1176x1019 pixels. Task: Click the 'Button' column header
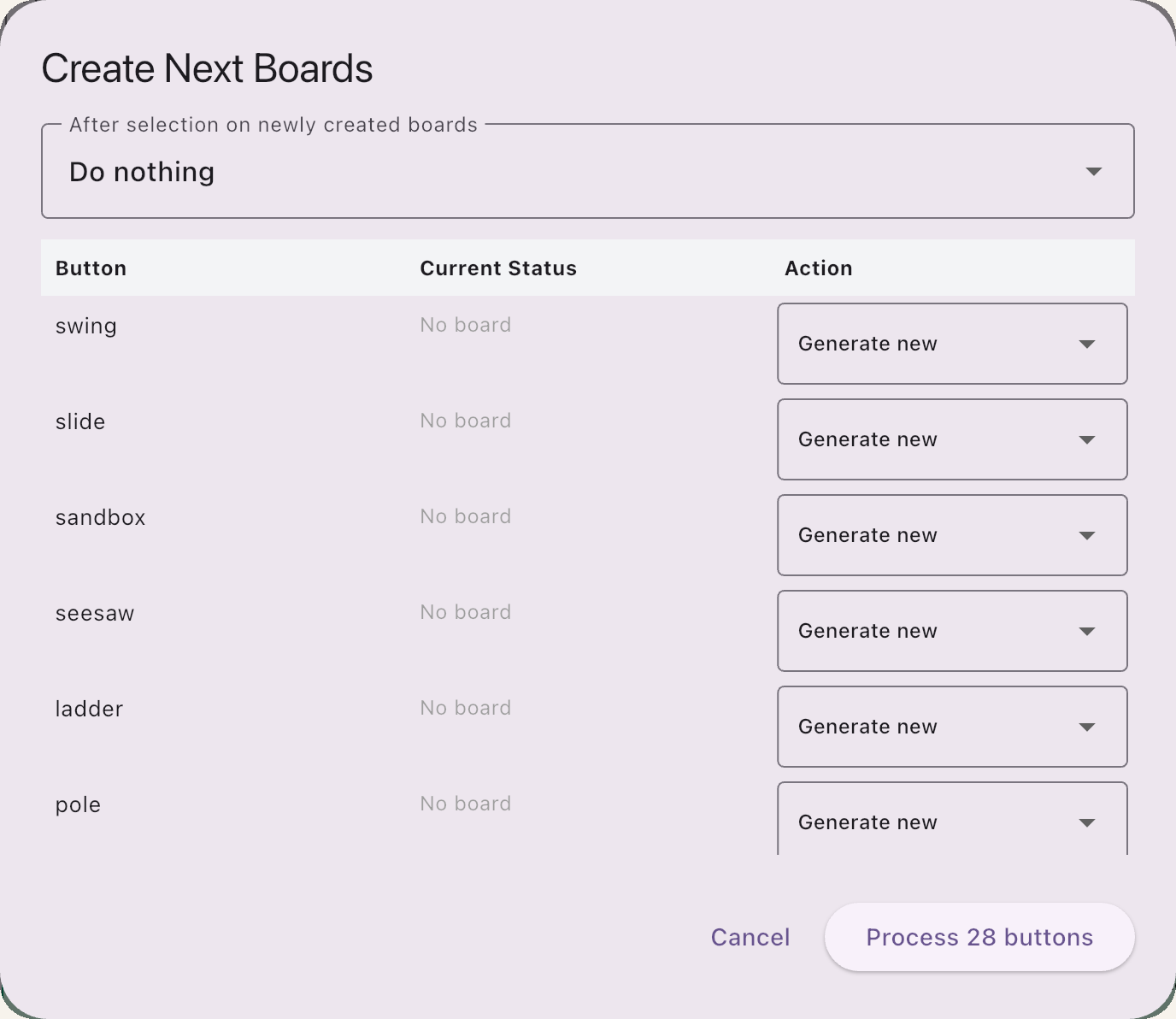[91, 268]
